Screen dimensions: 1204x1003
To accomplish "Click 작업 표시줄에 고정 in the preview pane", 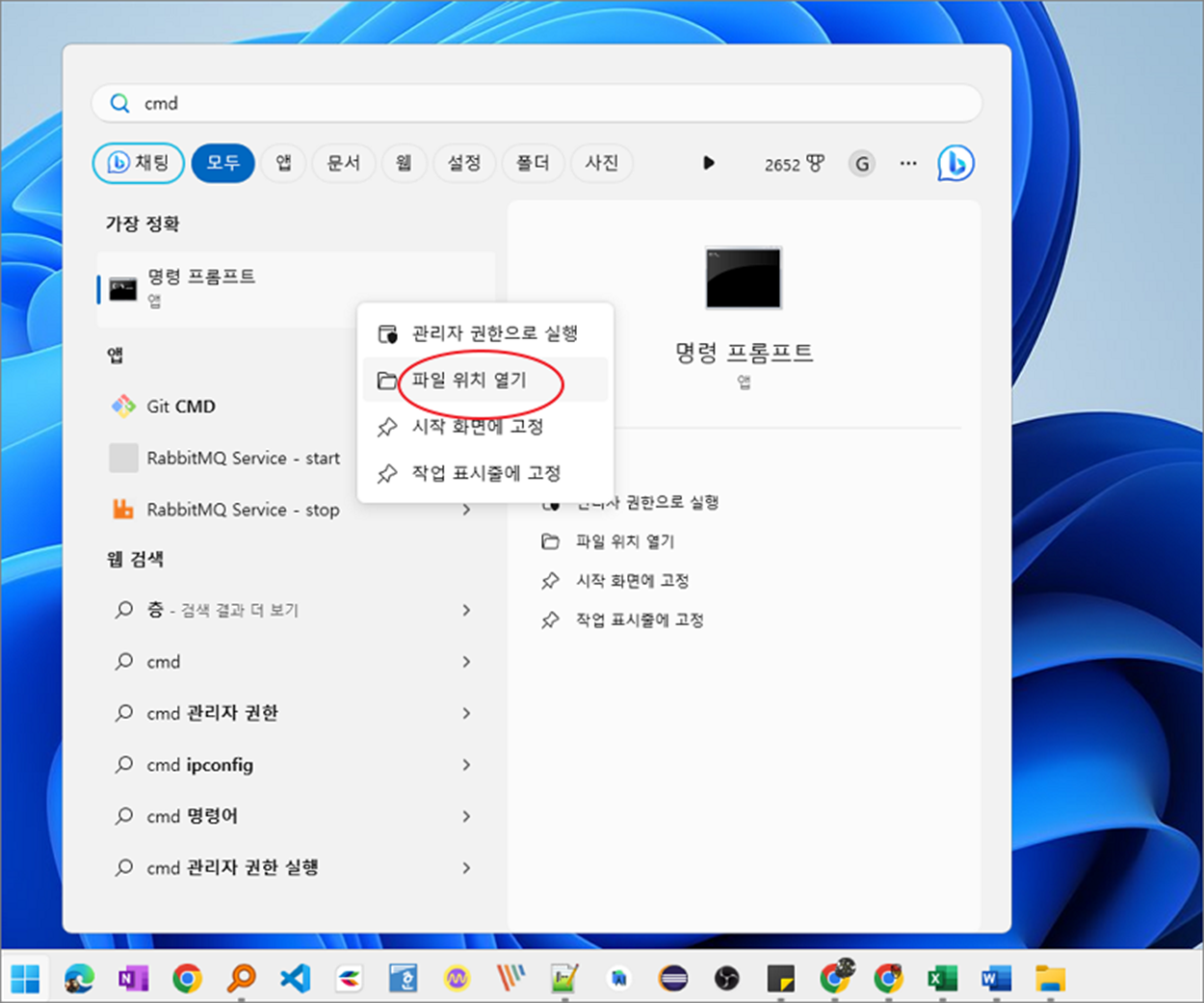I will [623, 620].
